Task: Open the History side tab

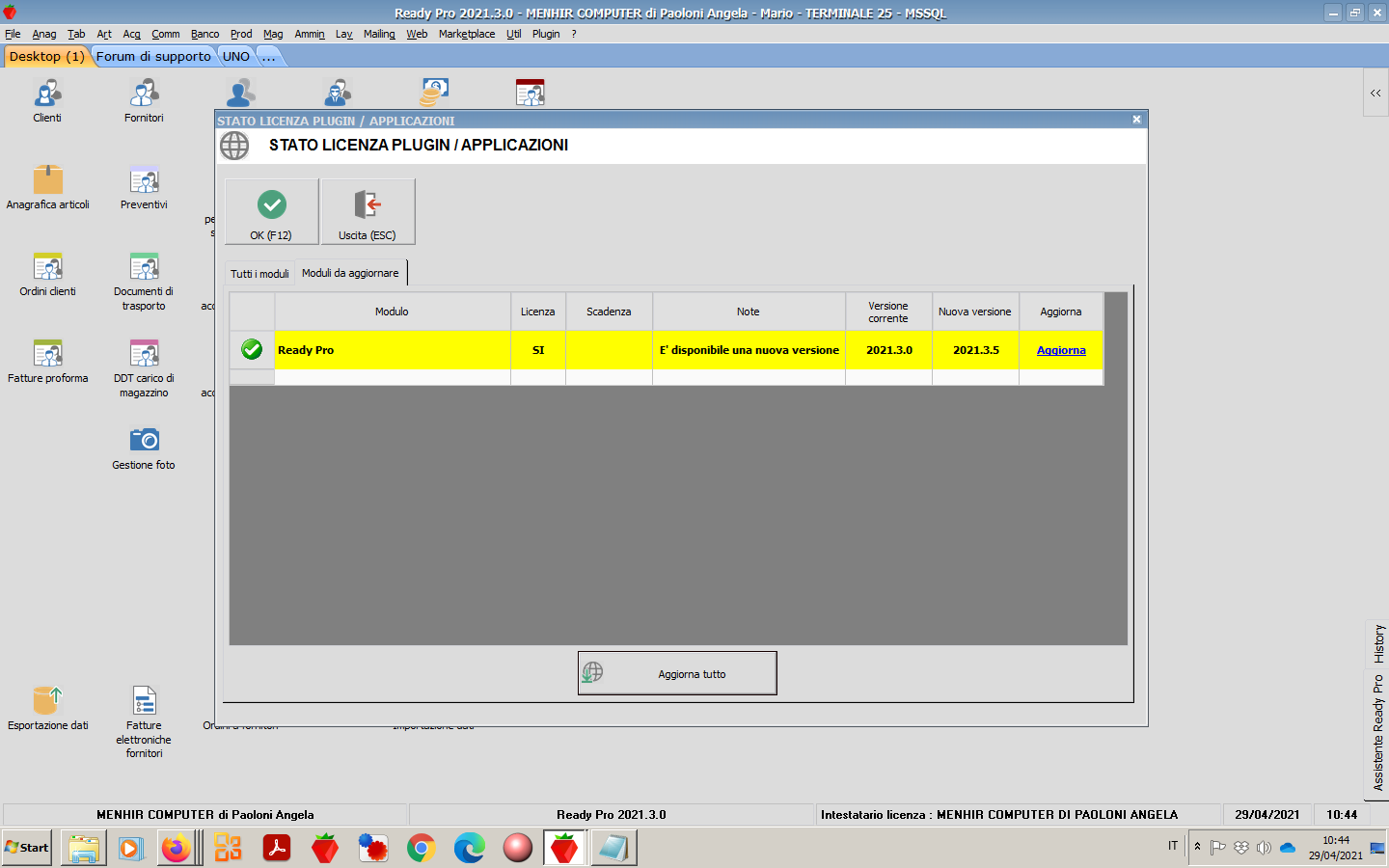Action: coord(1378,643)
